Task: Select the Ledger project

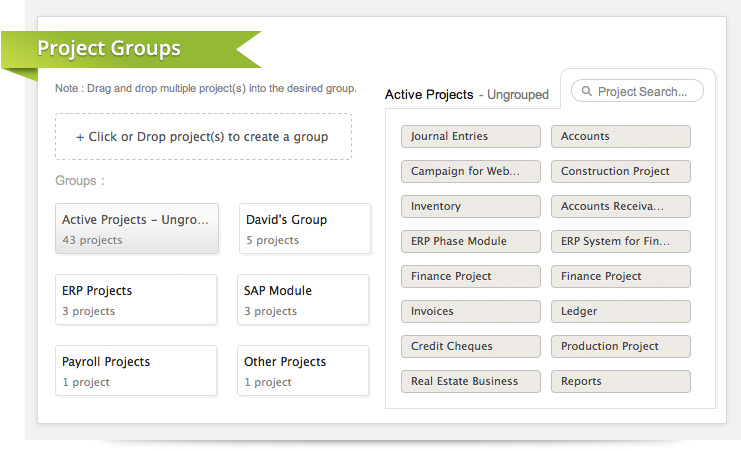Action: tap(620, 311)
